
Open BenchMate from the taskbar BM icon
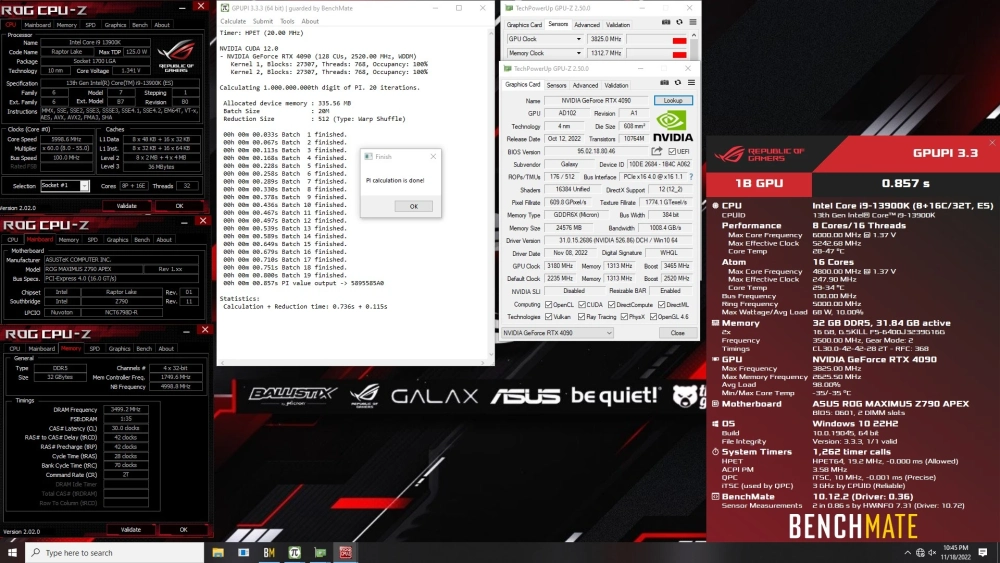point(269,552)
